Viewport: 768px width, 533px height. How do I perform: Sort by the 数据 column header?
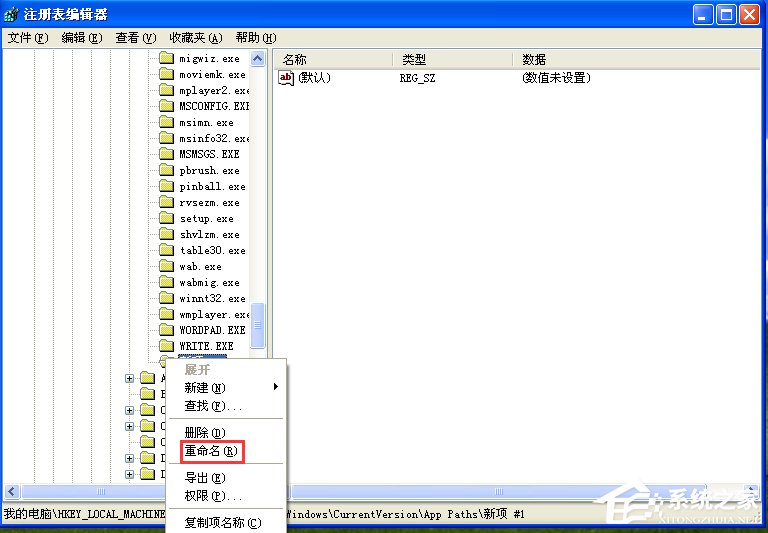click(637, 60)
